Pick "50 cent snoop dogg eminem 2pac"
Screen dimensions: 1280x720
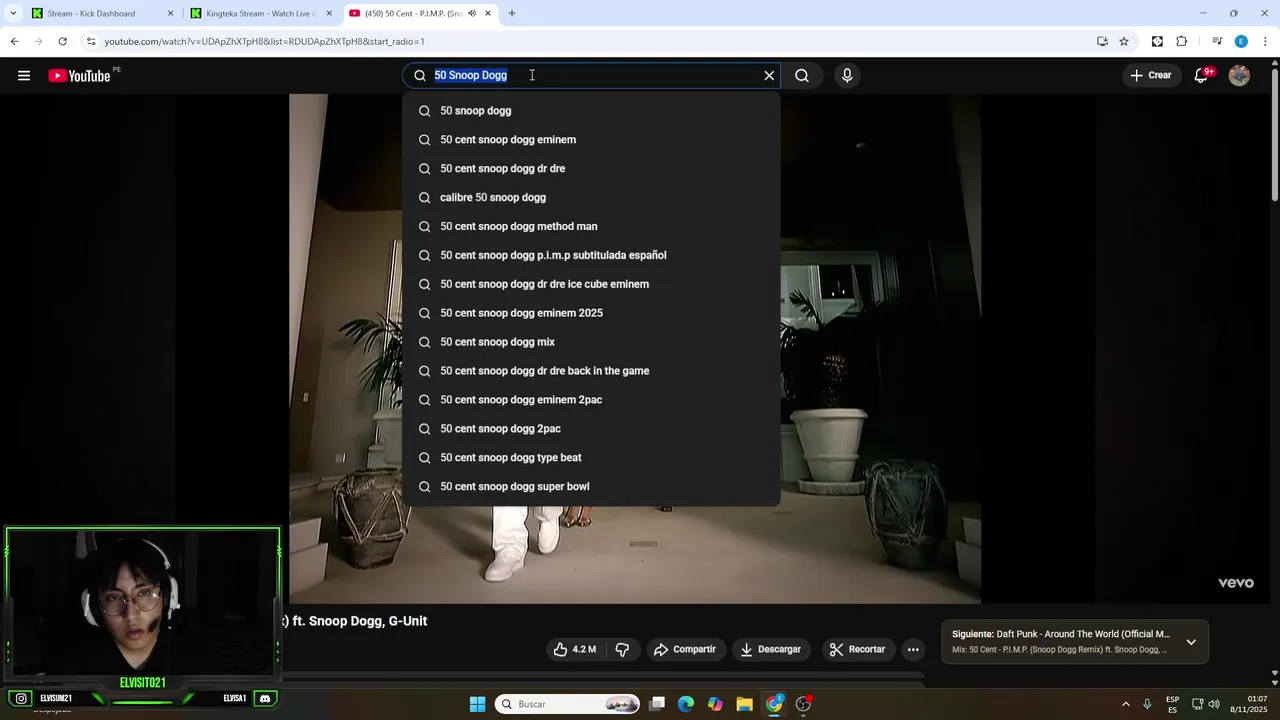point(591,400)
